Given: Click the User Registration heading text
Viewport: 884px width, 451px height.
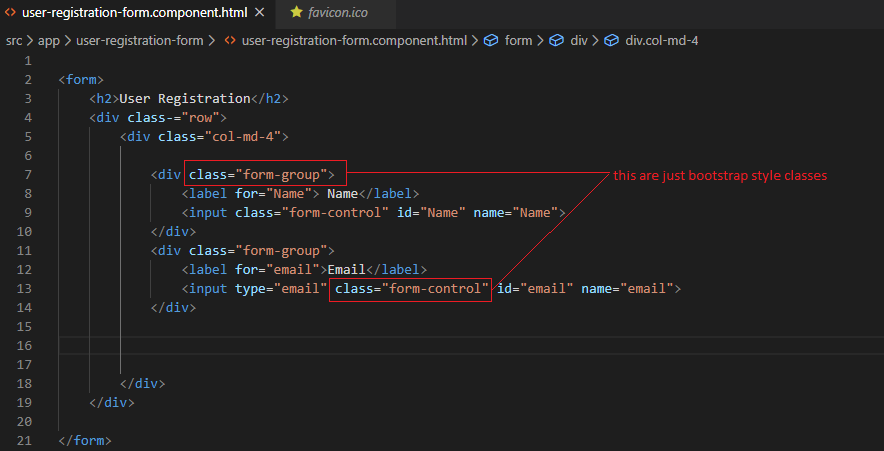Looking at the screenshot, I should coord(185,99).
